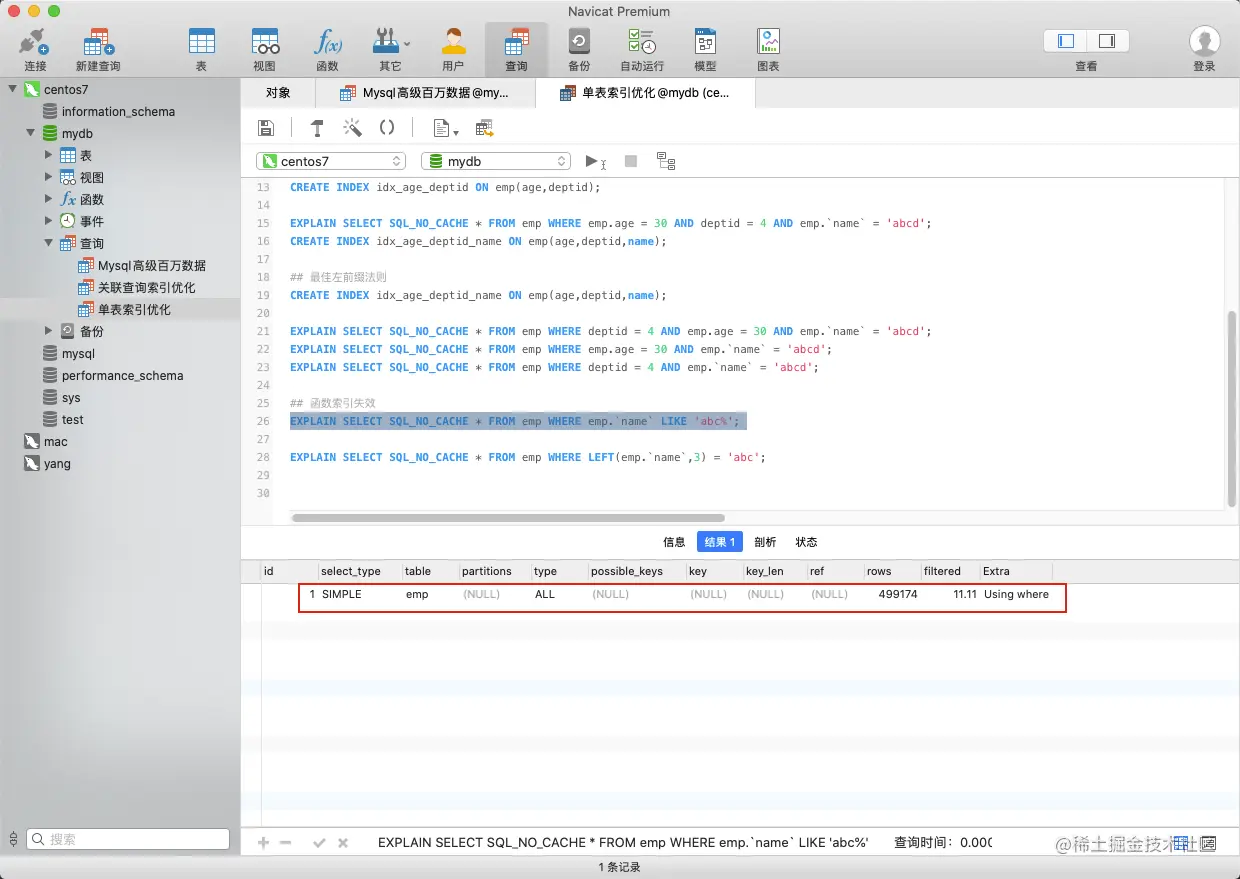Select the 单表索引优化 @mydb tab

pos(645,93)
